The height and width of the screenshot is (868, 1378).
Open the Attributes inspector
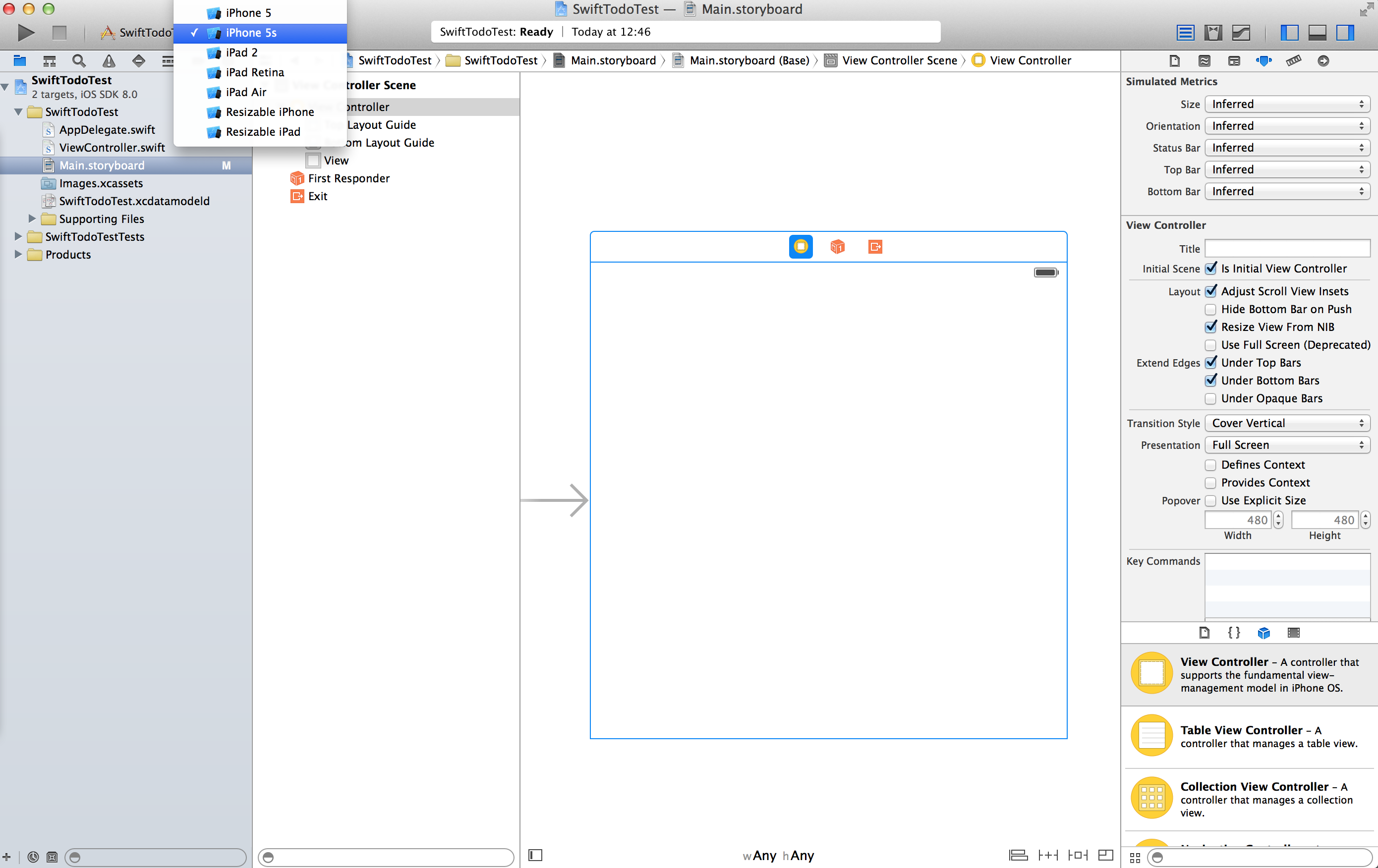tap(1264, 60)
